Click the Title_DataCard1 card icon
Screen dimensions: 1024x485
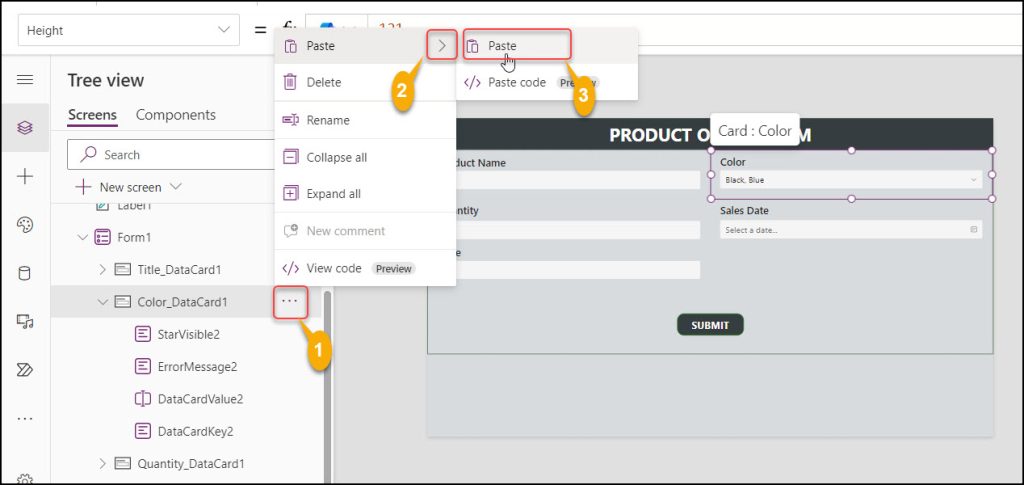[x=123, y=269]
